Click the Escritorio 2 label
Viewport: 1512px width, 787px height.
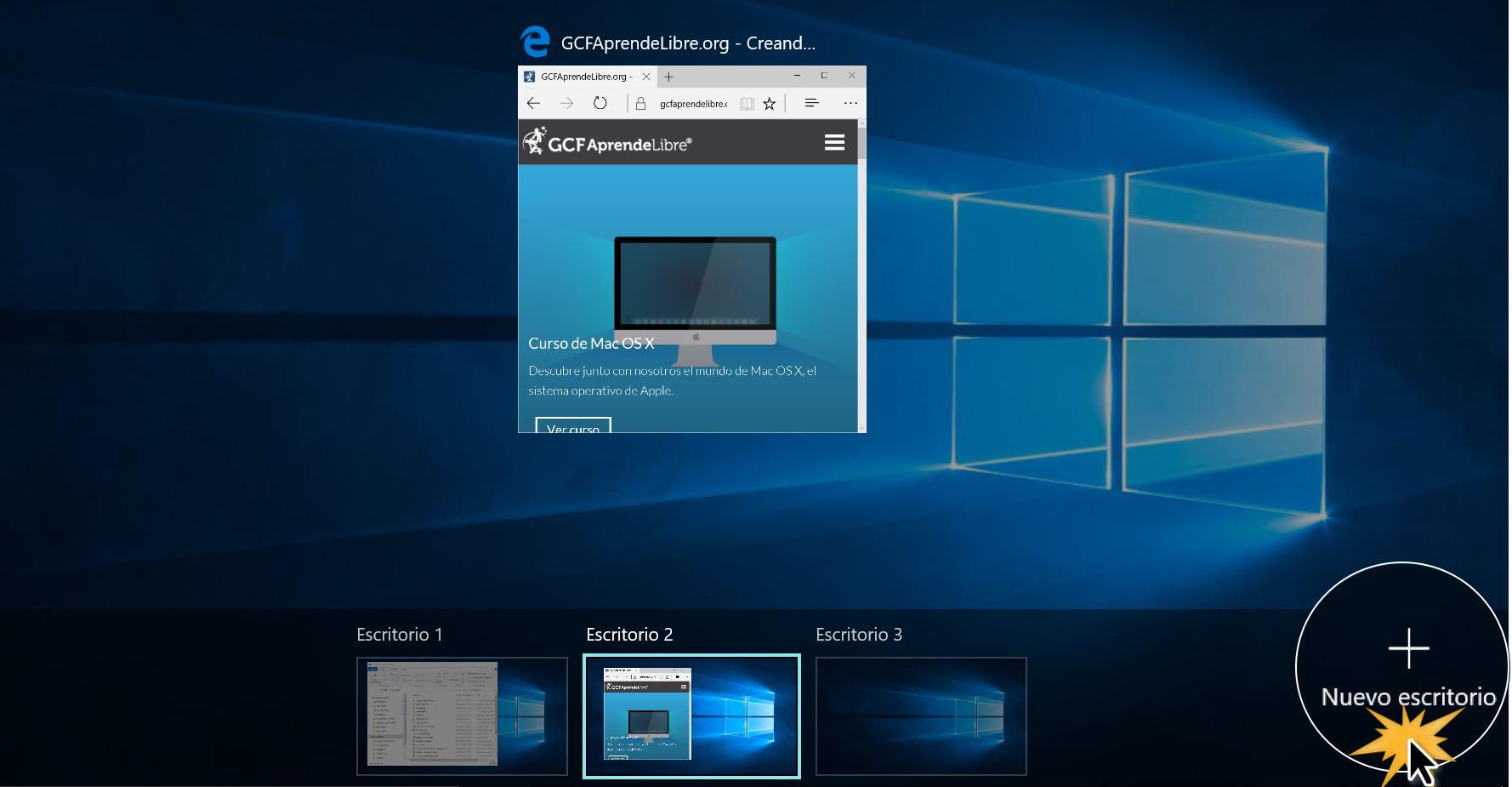629,635
